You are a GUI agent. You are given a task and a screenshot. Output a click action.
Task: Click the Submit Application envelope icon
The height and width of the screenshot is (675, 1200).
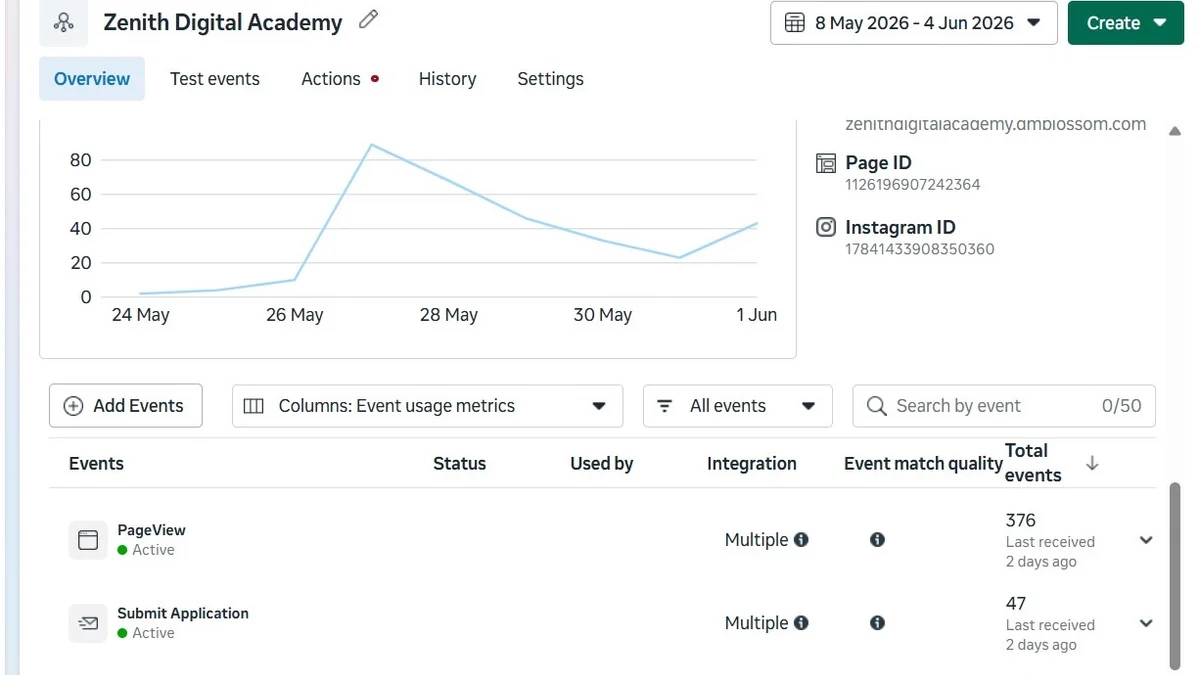pyautogui.click(x=88, y=623)
